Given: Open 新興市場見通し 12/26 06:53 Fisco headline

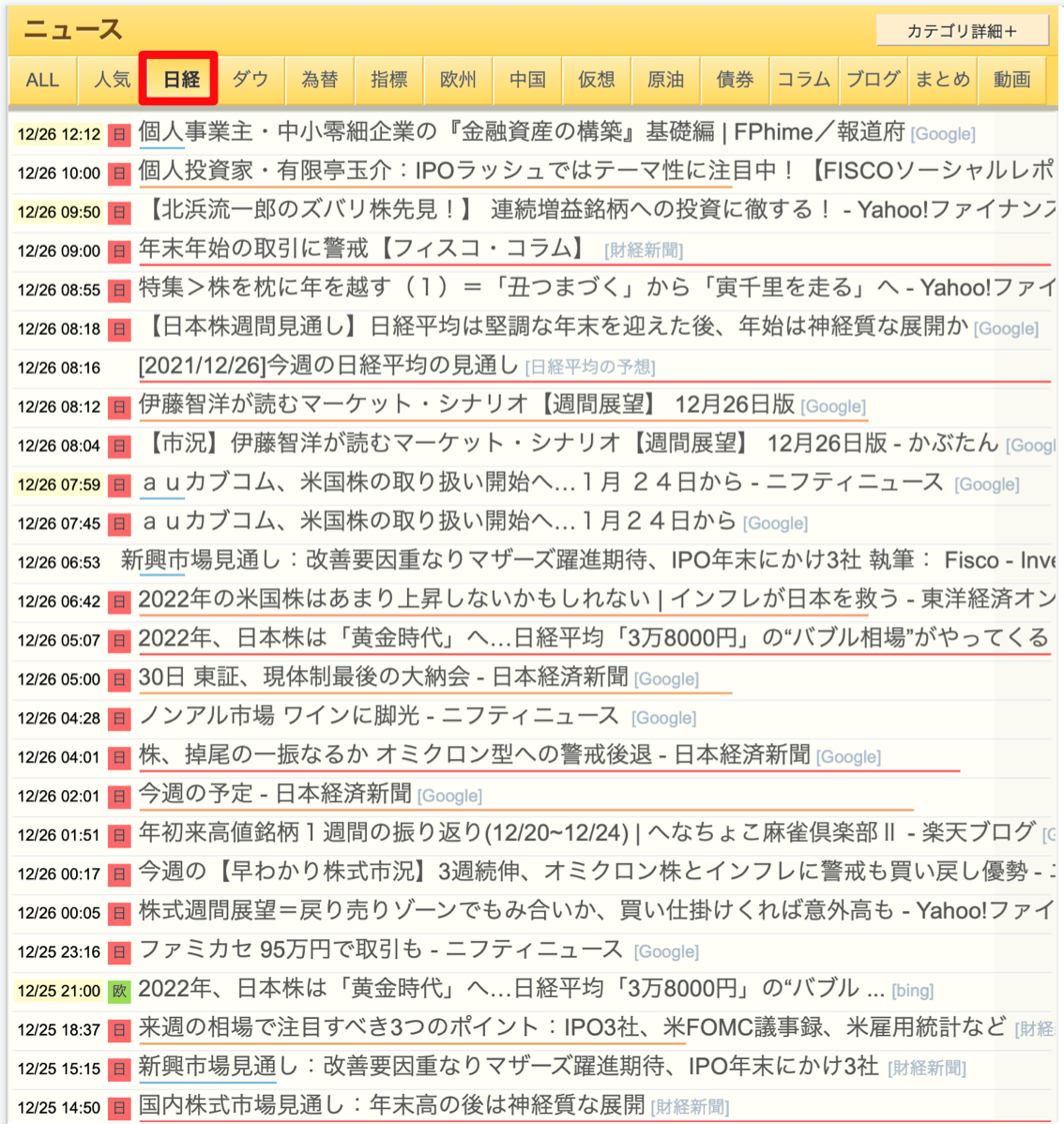Looking at the screenshot, I should pyautogui.click(x=587, y=560).
